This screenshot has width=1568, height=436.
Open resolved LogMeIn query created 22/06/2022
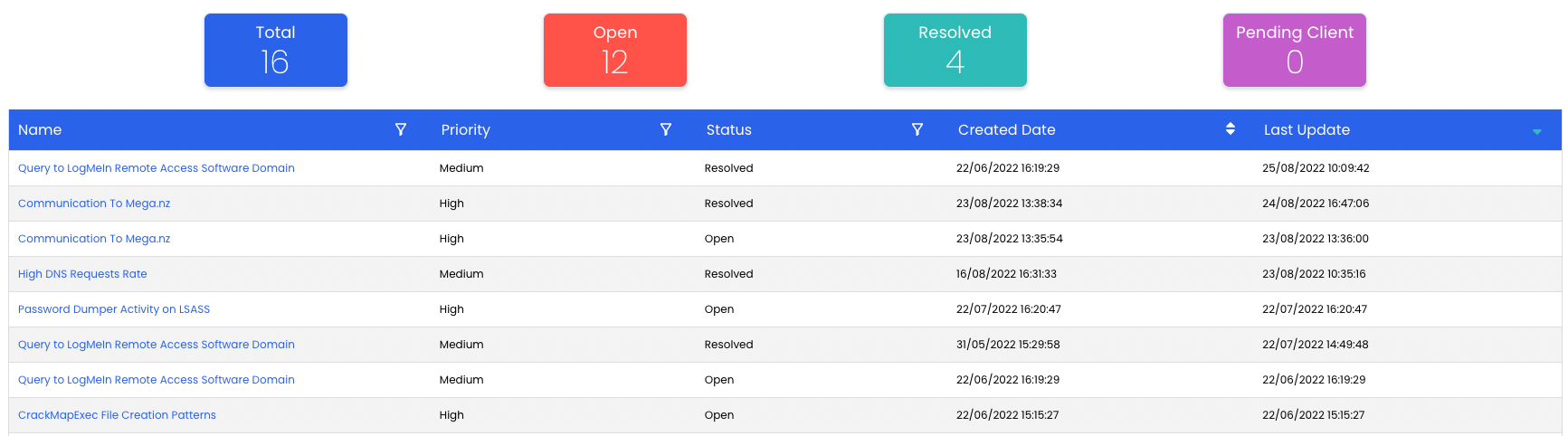[x=157, y=168]
